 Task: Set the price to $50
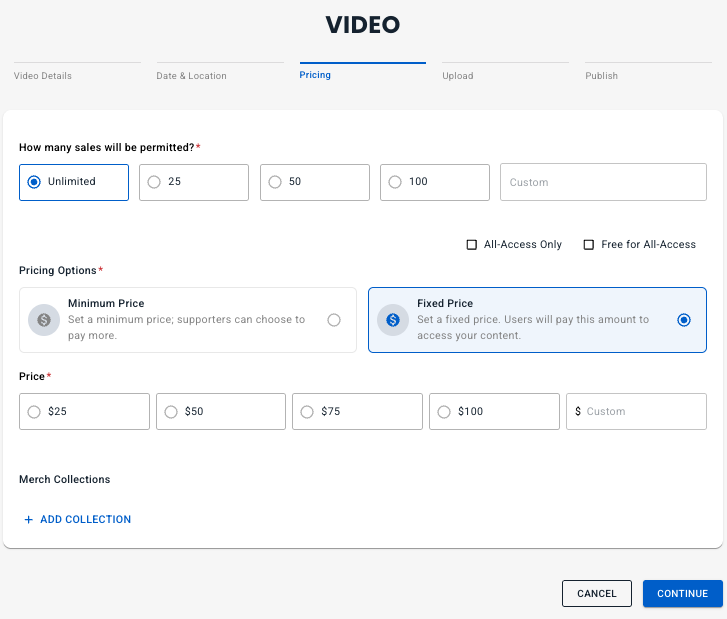point(171,412)
